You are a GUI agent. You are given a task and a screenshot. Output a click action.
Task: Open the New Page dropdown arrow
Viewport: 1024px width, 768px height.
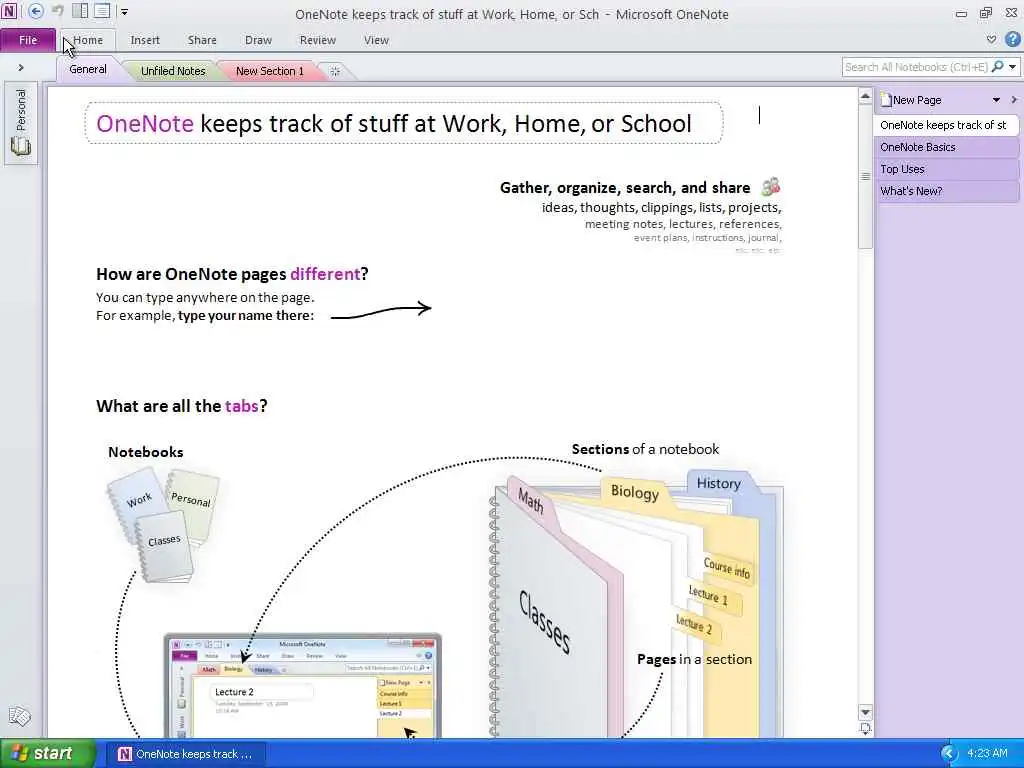997,100
